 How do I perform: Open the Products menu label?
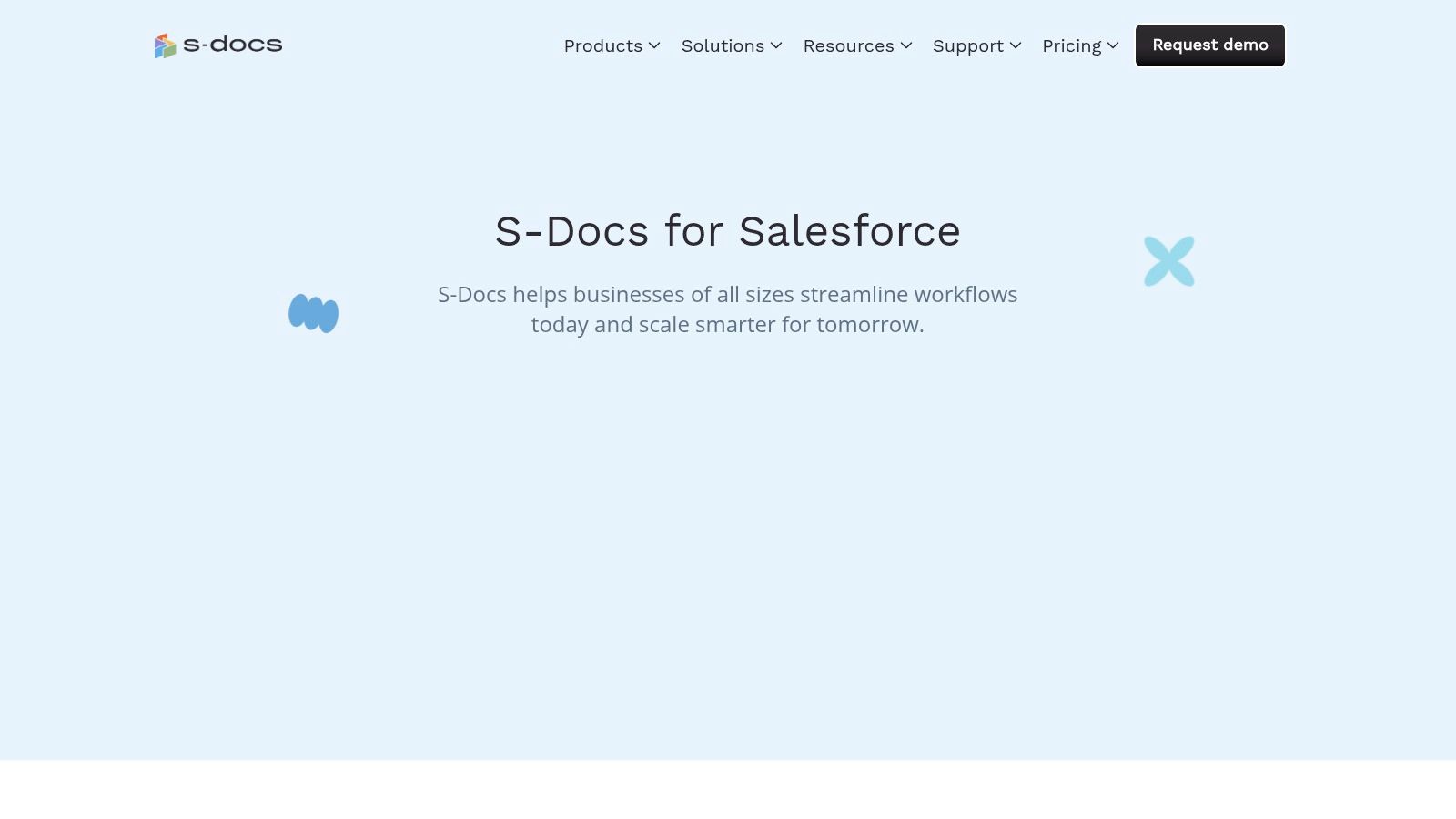[602, 46]
